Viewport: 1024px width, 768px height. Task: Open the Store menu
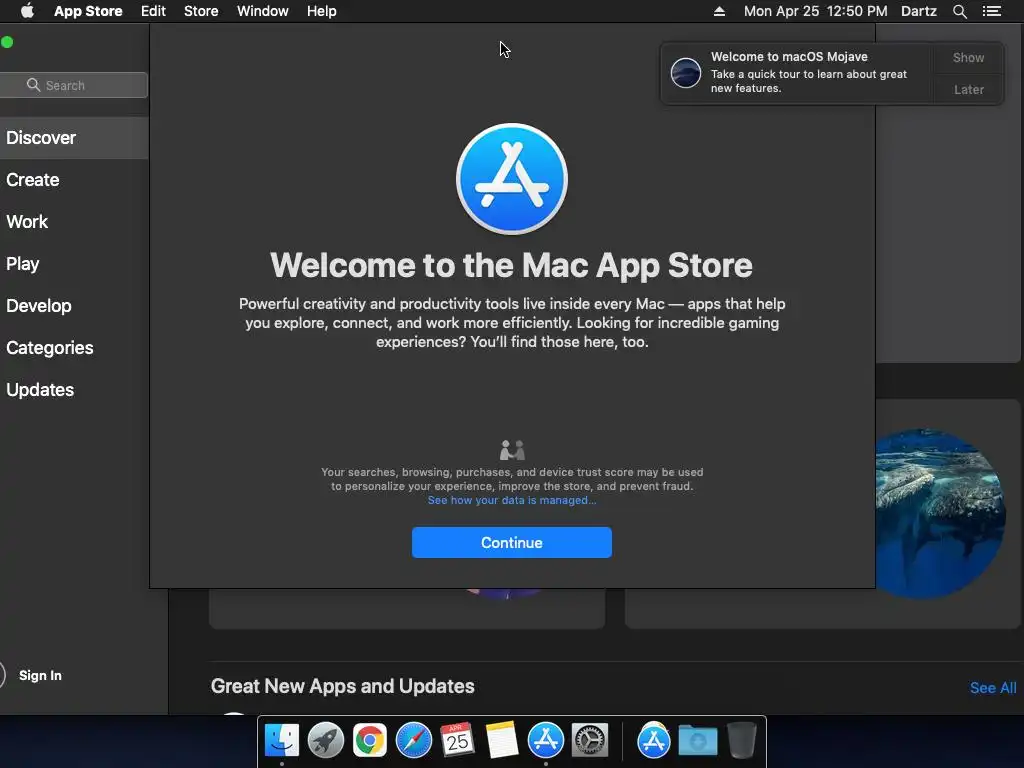click(x=201, y=11)
